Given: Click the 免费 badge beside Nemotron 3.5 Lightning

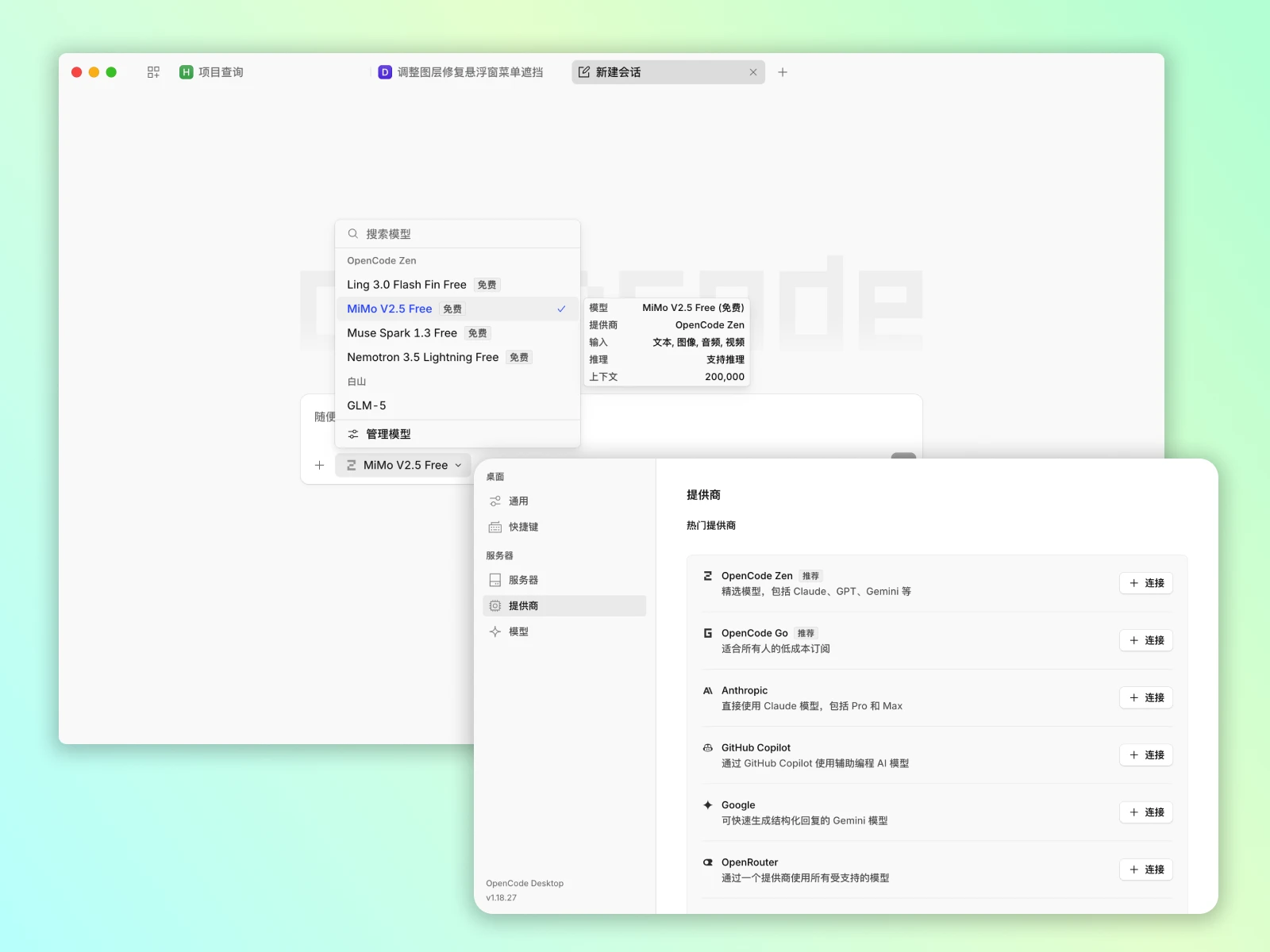Looking at the screenshot, I should 519,358.
